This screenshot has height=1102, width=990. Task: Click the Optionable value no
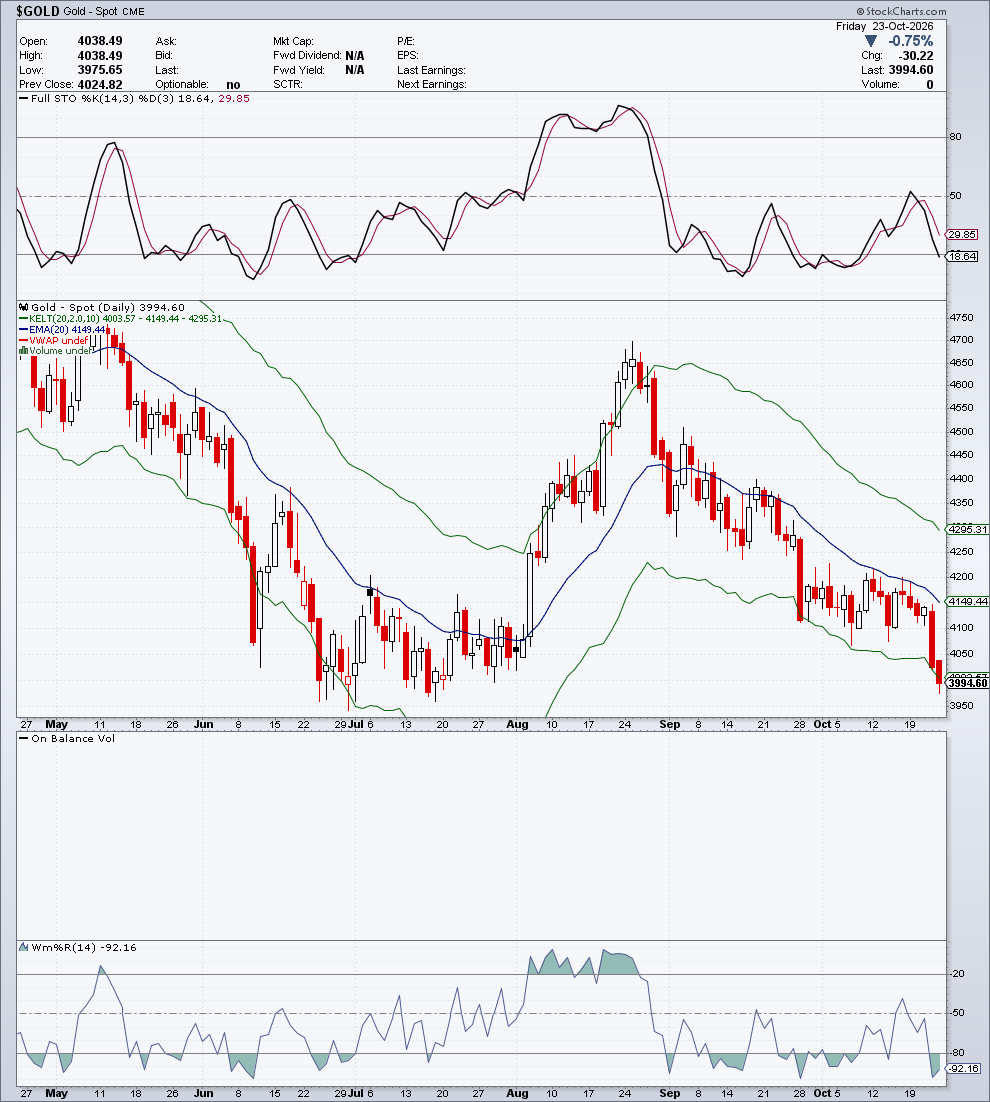[233, 84]
